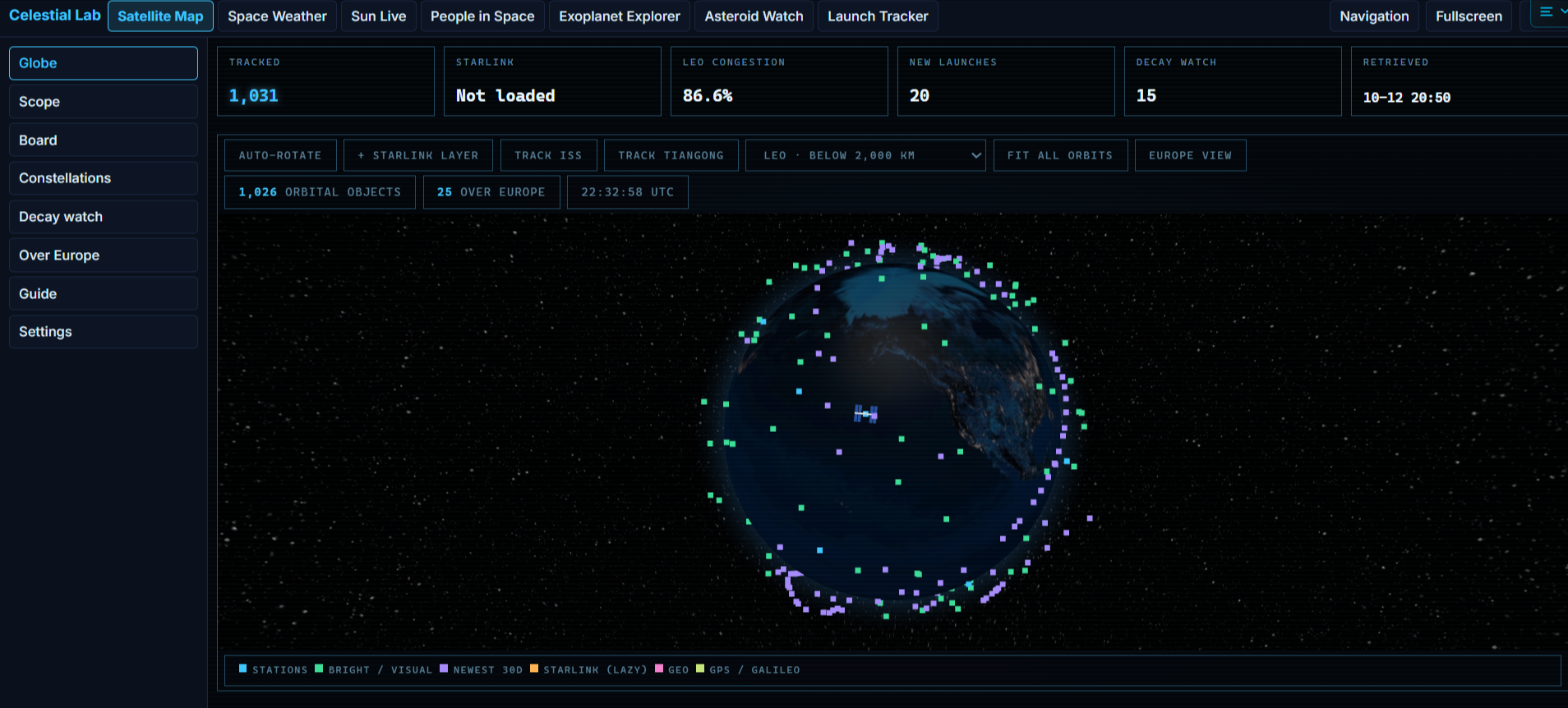Toggle the Auto-Rotate globe option
The width and height of the screenshot is (1568, 708).
click(280, 155)
